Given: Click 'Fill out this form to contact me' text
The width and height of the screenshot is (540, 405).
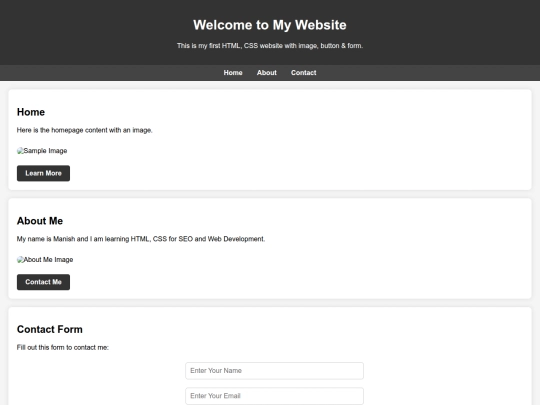Looking at the screenshot, I should coord(63,347).
